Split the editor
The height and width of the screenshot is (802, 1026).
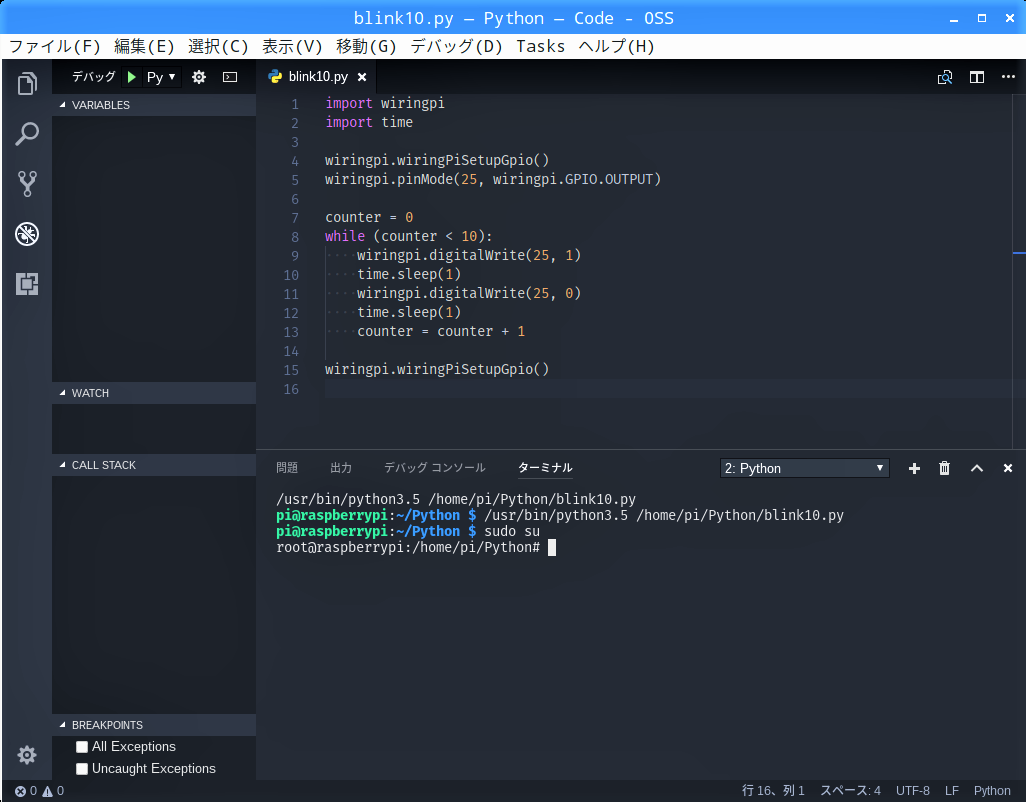click(977, 77)
